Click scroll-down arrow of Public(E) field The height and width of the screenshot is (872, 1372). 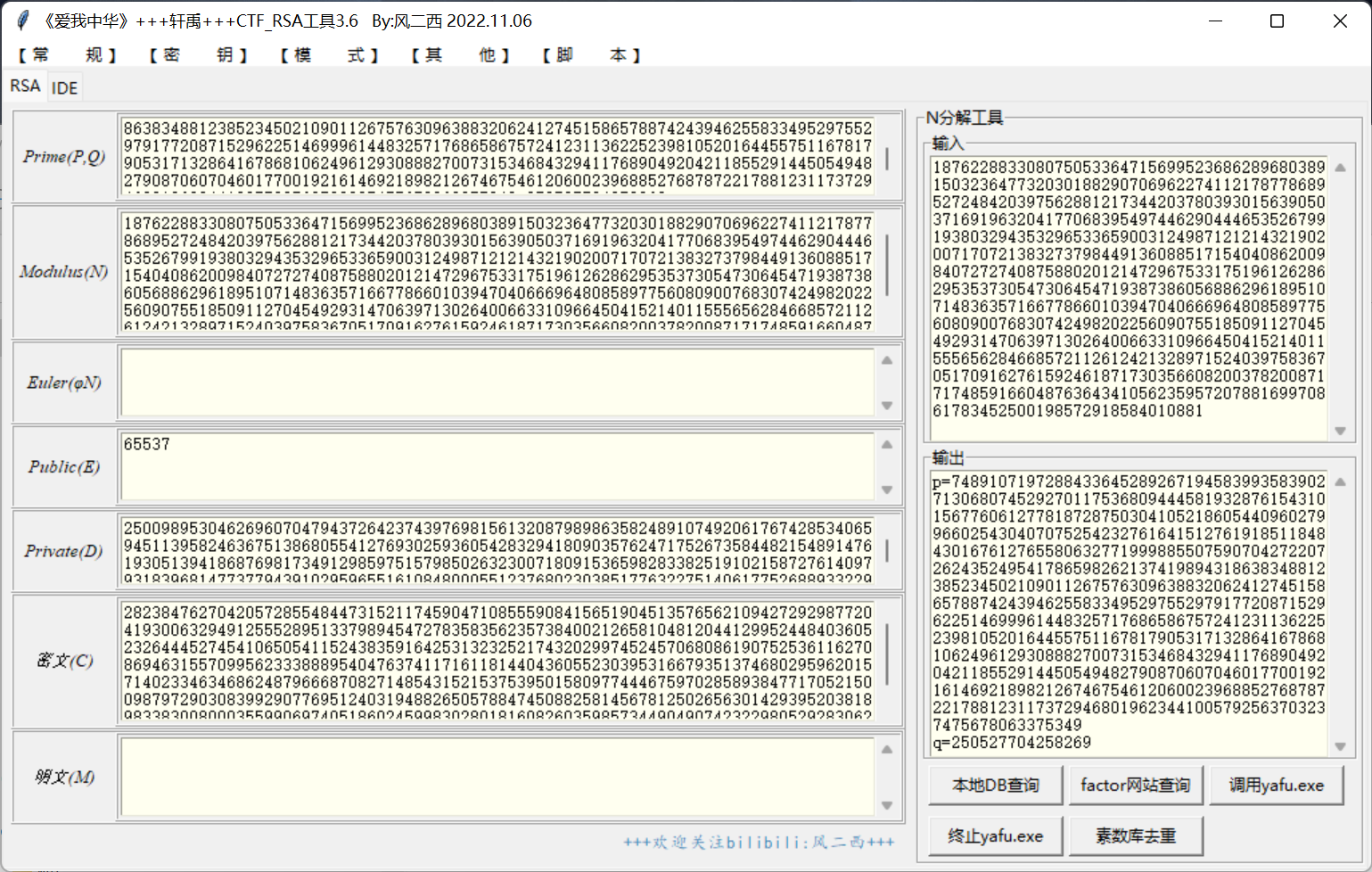click(x=887, y=489)
